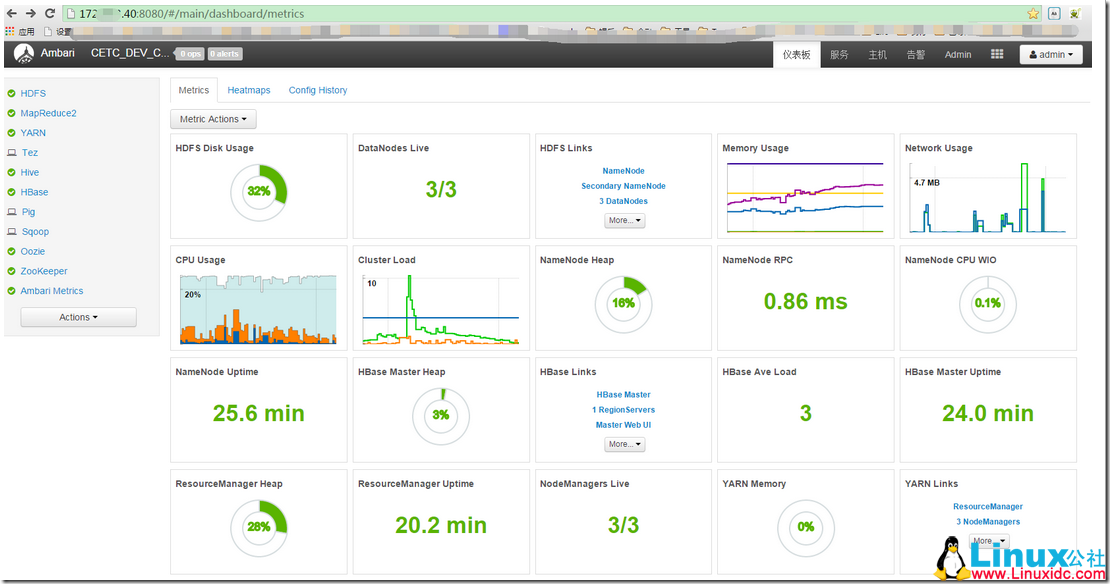Image resolution: width=1110 pixels, height=584 pixels.
Task: Bookmark page using the star icon
Action: pyautogui.click(x=1033, y=14)
